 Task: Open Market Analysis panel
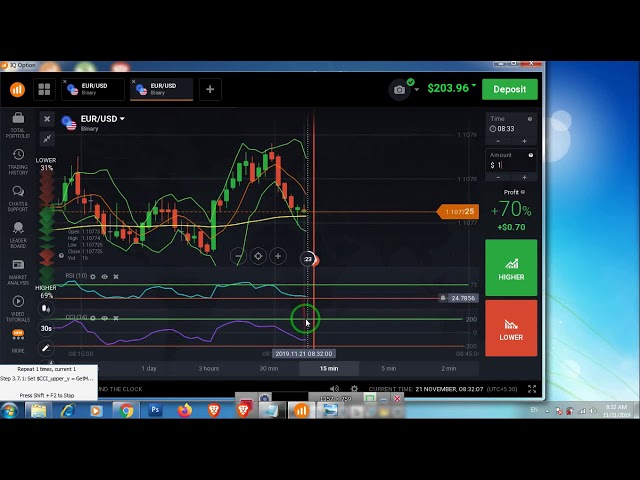pyautogui.click(x=18, y=272)
